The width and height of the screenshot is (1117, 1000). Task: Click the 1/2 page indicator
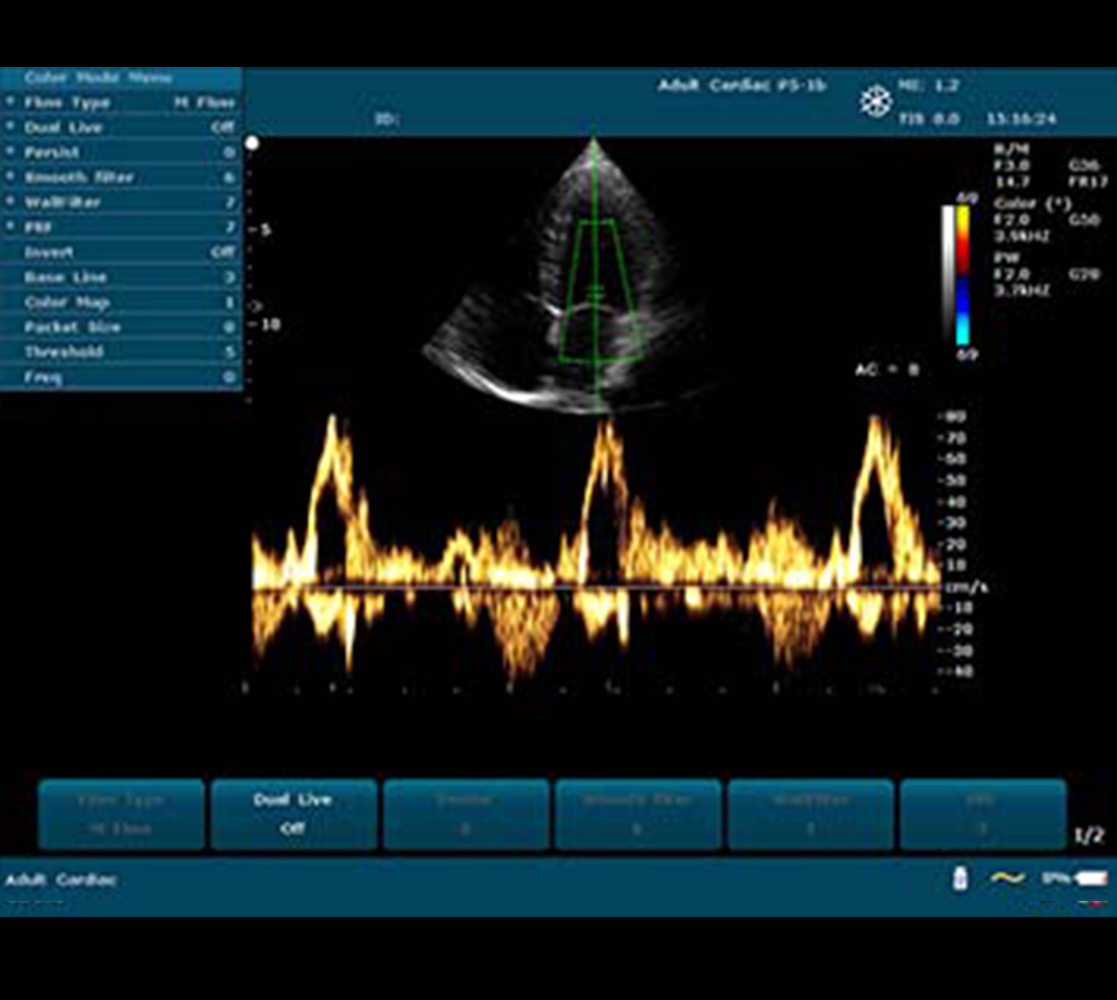click(x=1089, y=835)
